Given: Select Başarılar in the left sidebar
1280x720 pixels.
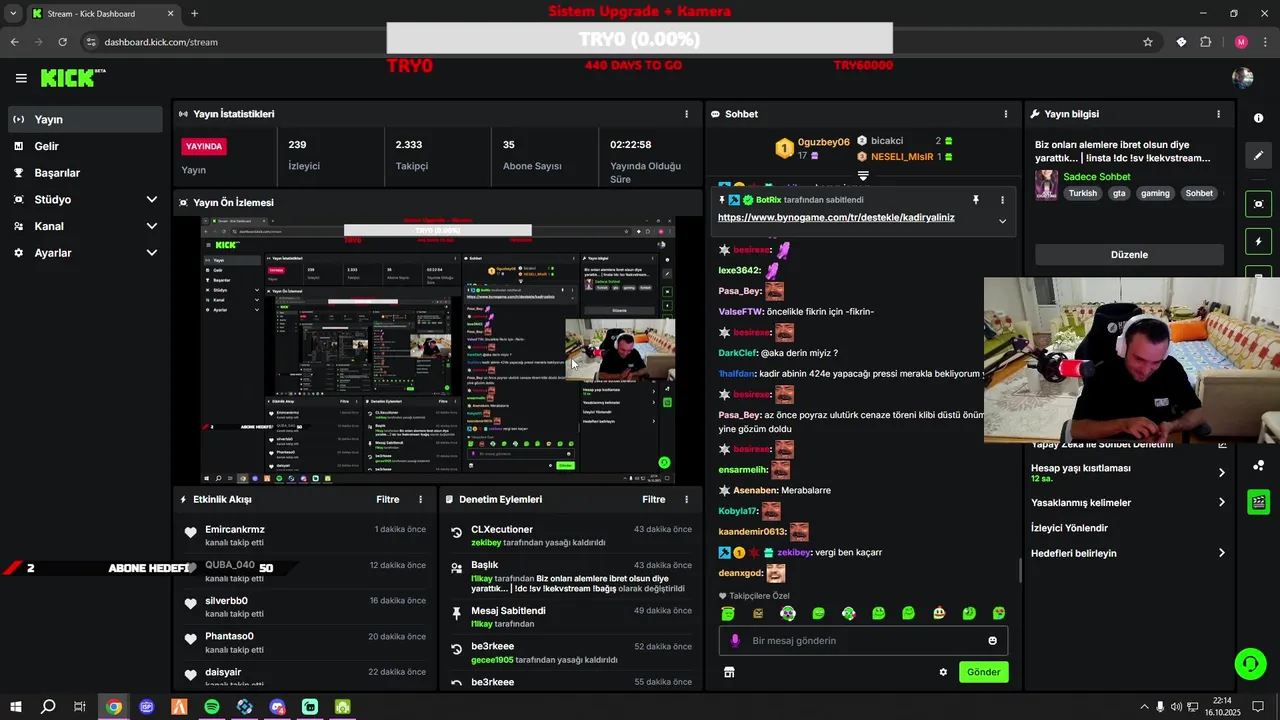Looking at the screenshot, I should click(85, 173).
